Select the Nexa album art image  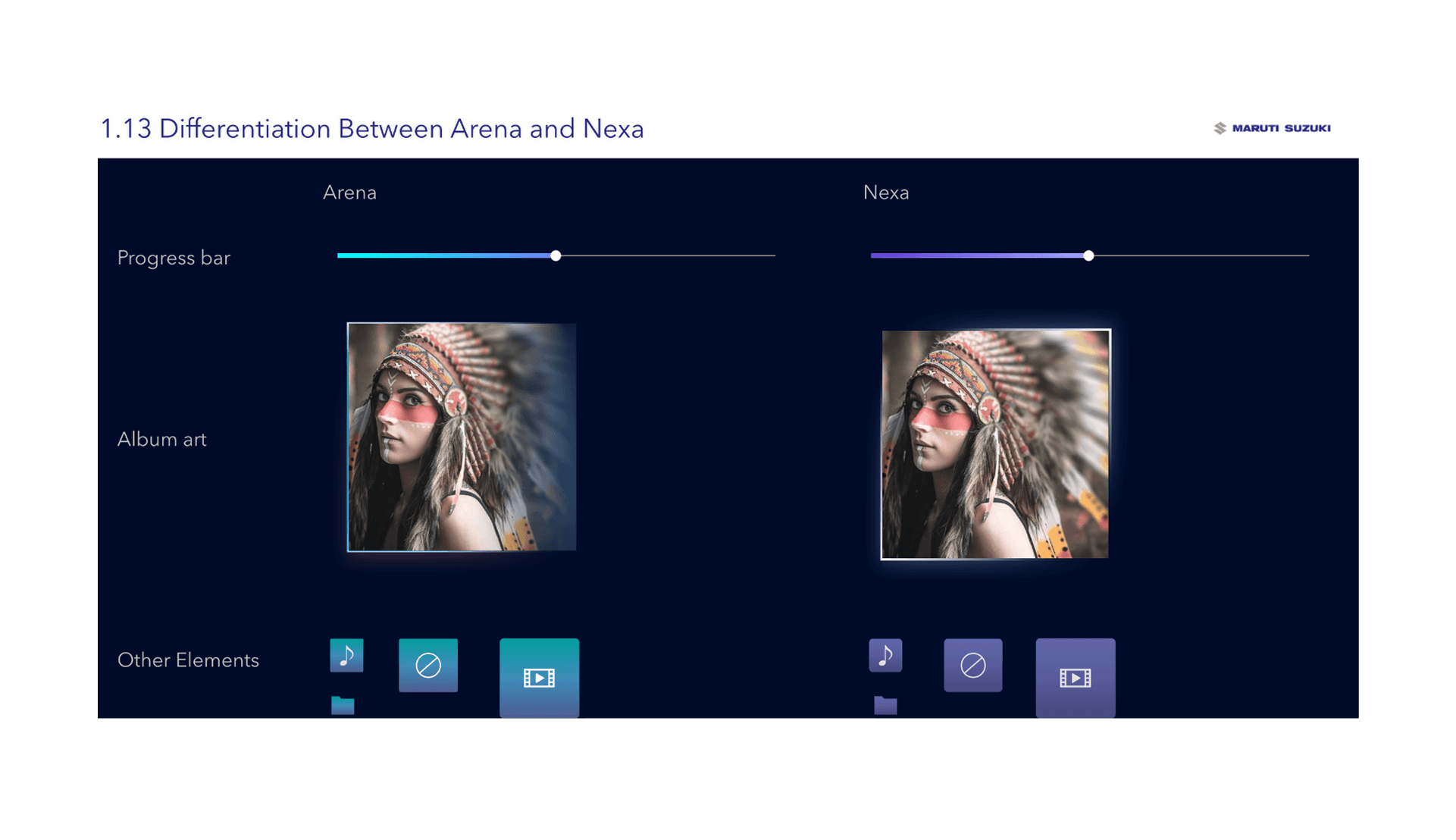click(995, 444)
